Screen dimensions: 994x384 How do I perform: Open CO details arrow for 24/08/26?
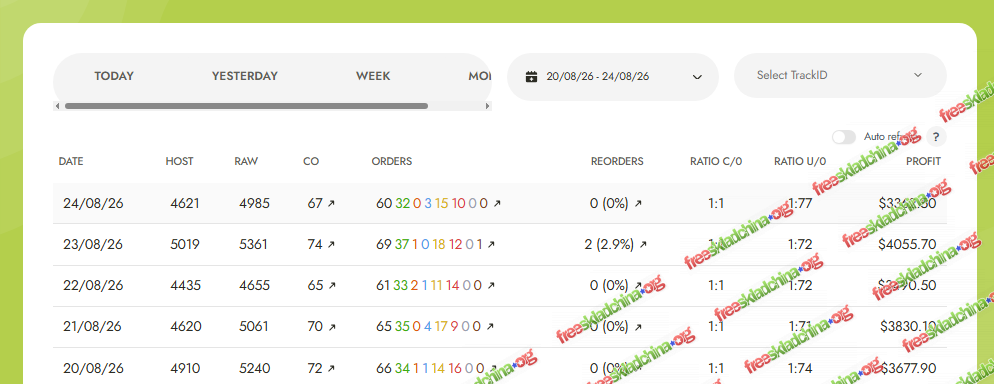tap(331, 203)
